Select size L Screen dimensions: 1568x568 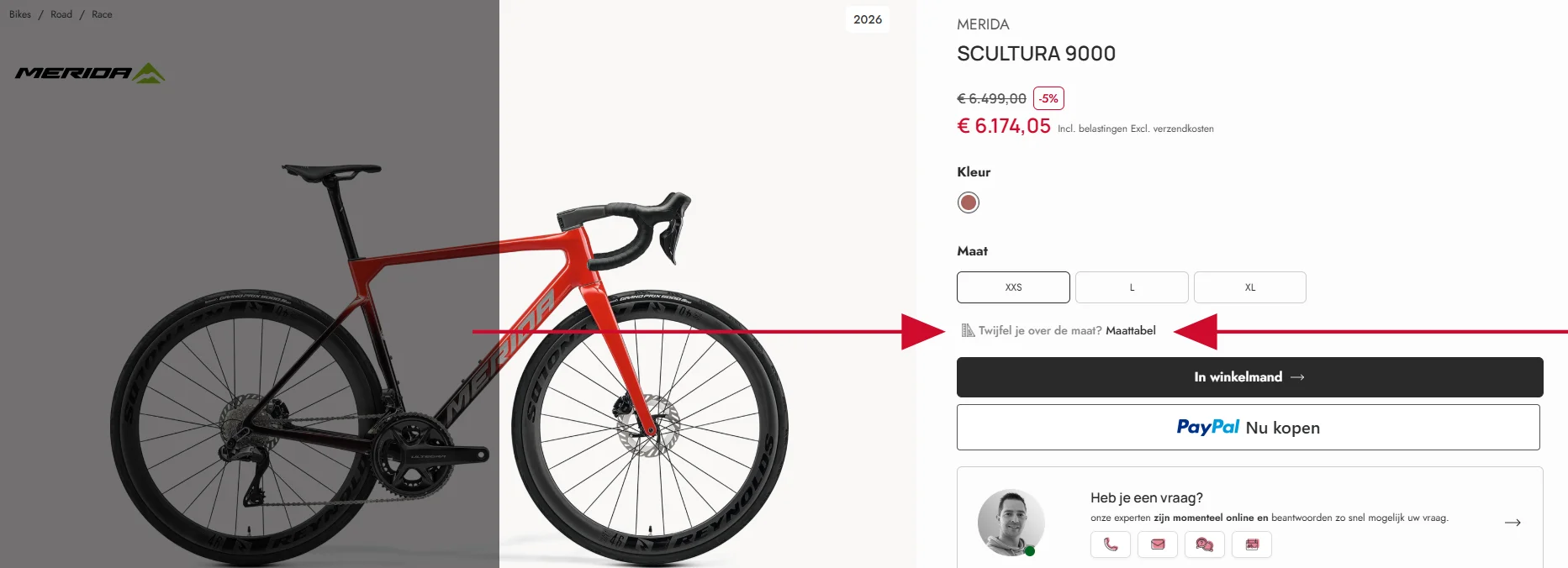[1132, 287]
